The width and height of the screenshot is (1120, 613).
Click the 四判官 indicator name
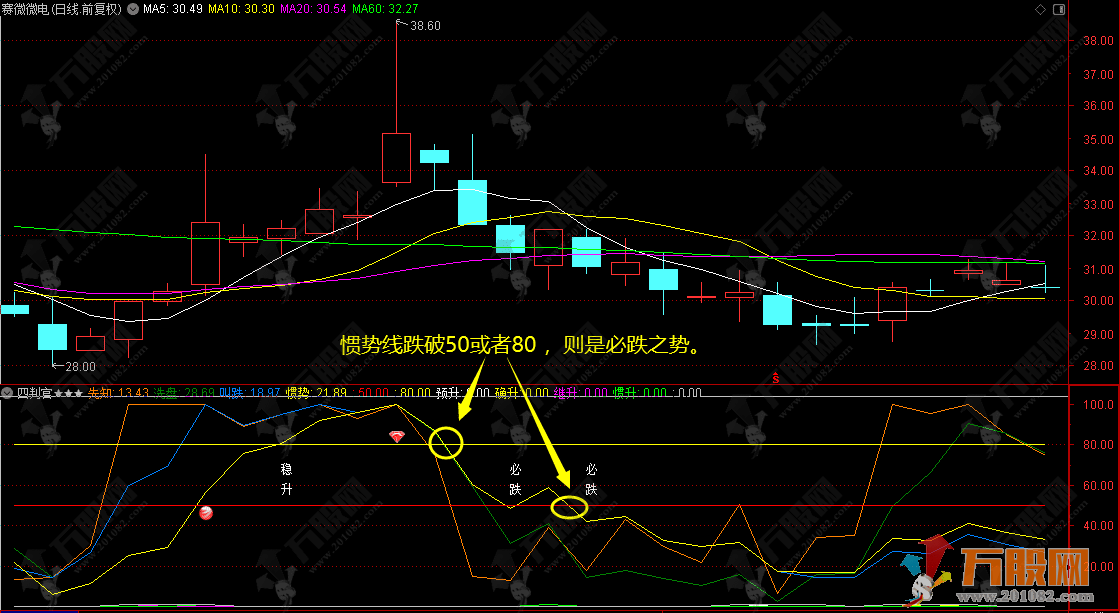pos(34,392)
